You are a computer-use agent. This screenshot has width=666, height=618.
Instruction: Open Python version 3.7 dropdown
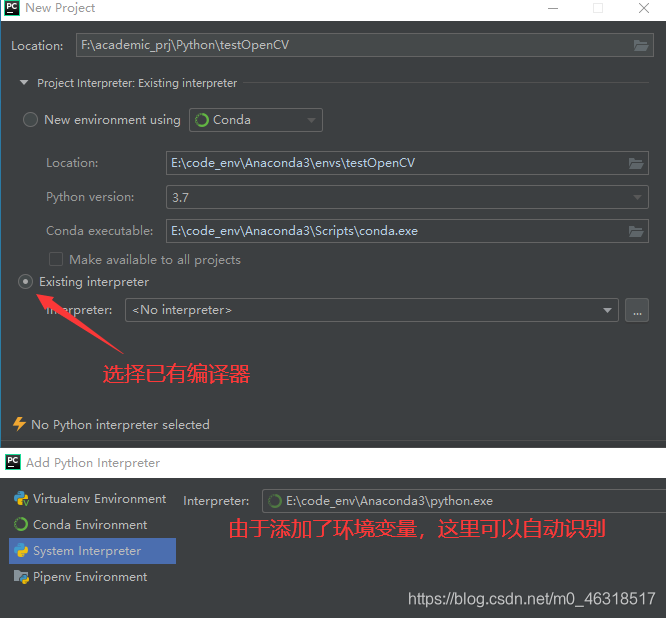pos(407,197)
